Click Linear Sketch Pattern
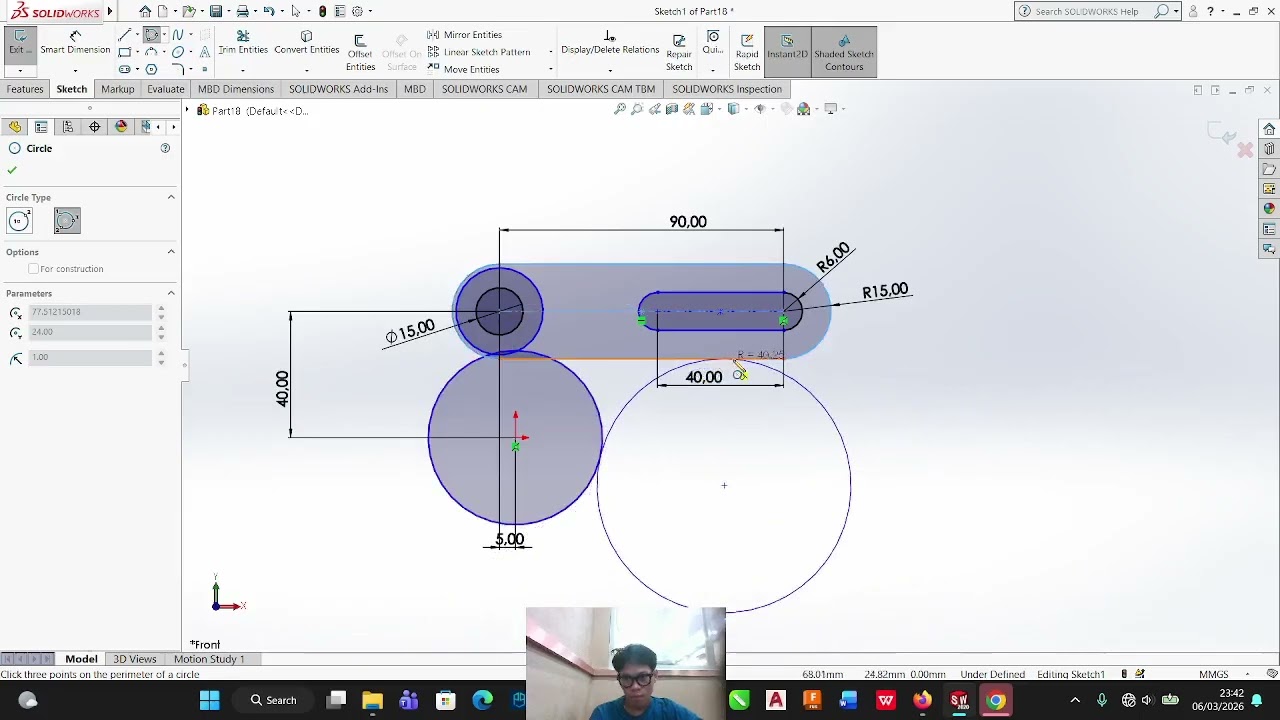The height and width of the screenshot is (720, 1280). [x=479, y=52]
